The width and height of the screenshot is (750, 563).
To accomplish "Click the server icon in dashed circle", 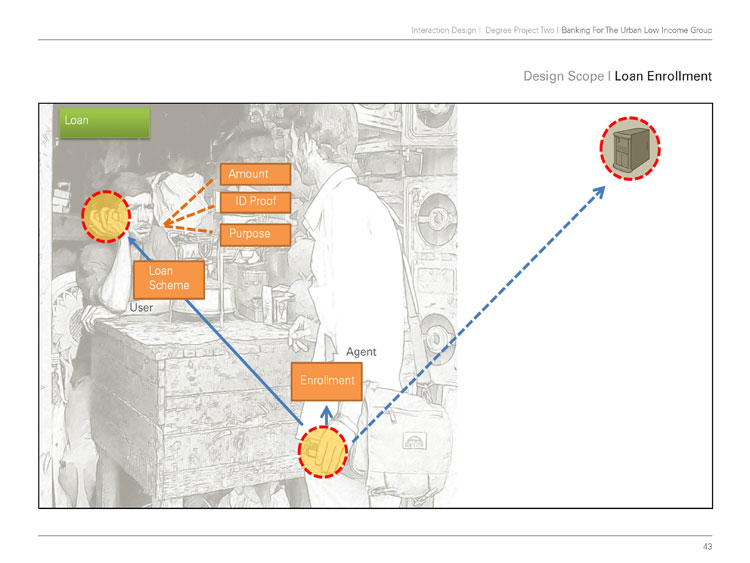I will (x=630, y=148).
